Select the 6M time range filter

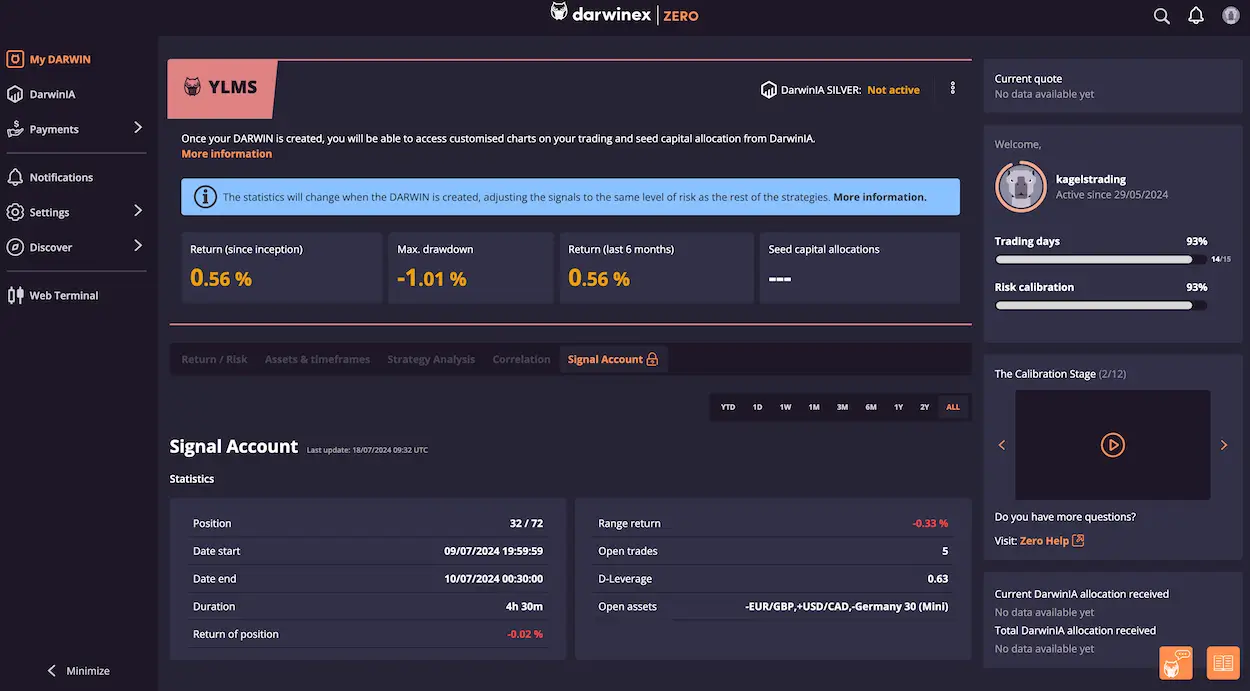[x=870, y=407]
